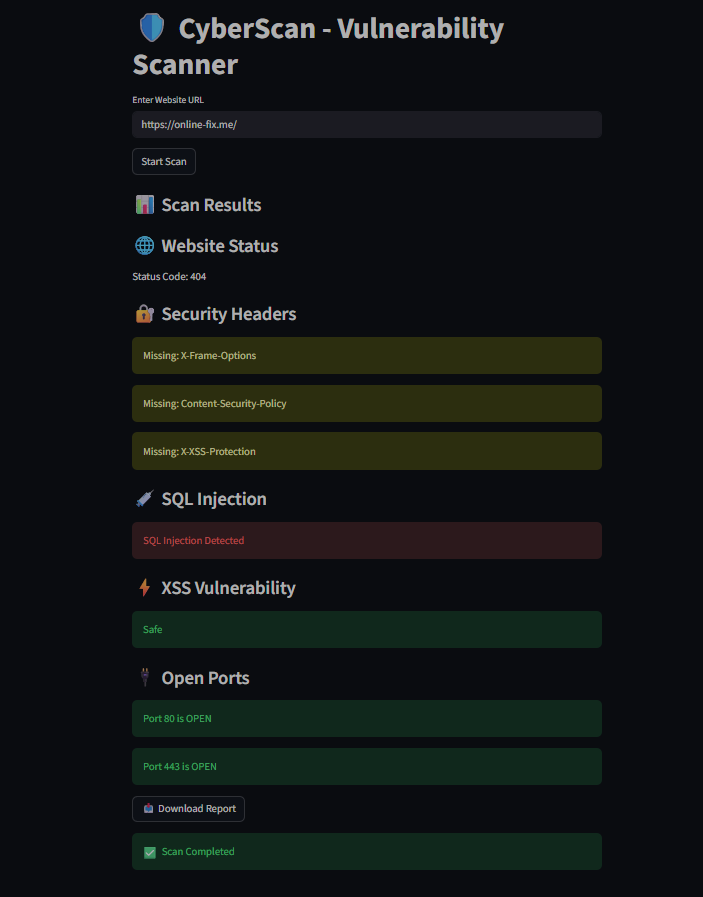Click the Status Code 404 text

point(169,276)
